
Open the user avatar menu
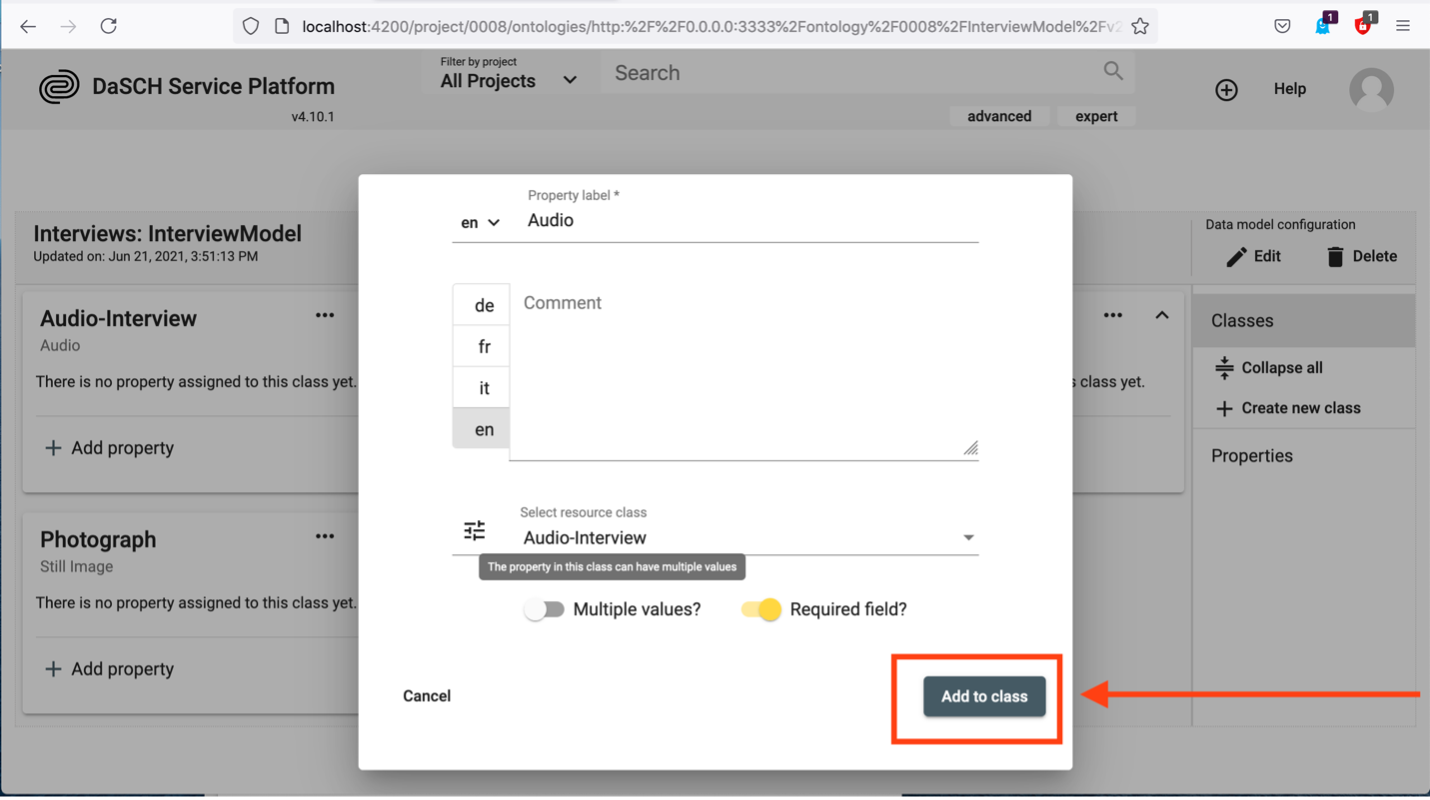[x=1371, y=90]
